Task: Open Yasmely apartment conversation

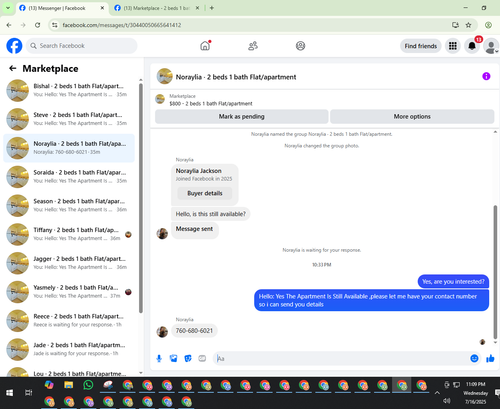Action: click(69, 292)
